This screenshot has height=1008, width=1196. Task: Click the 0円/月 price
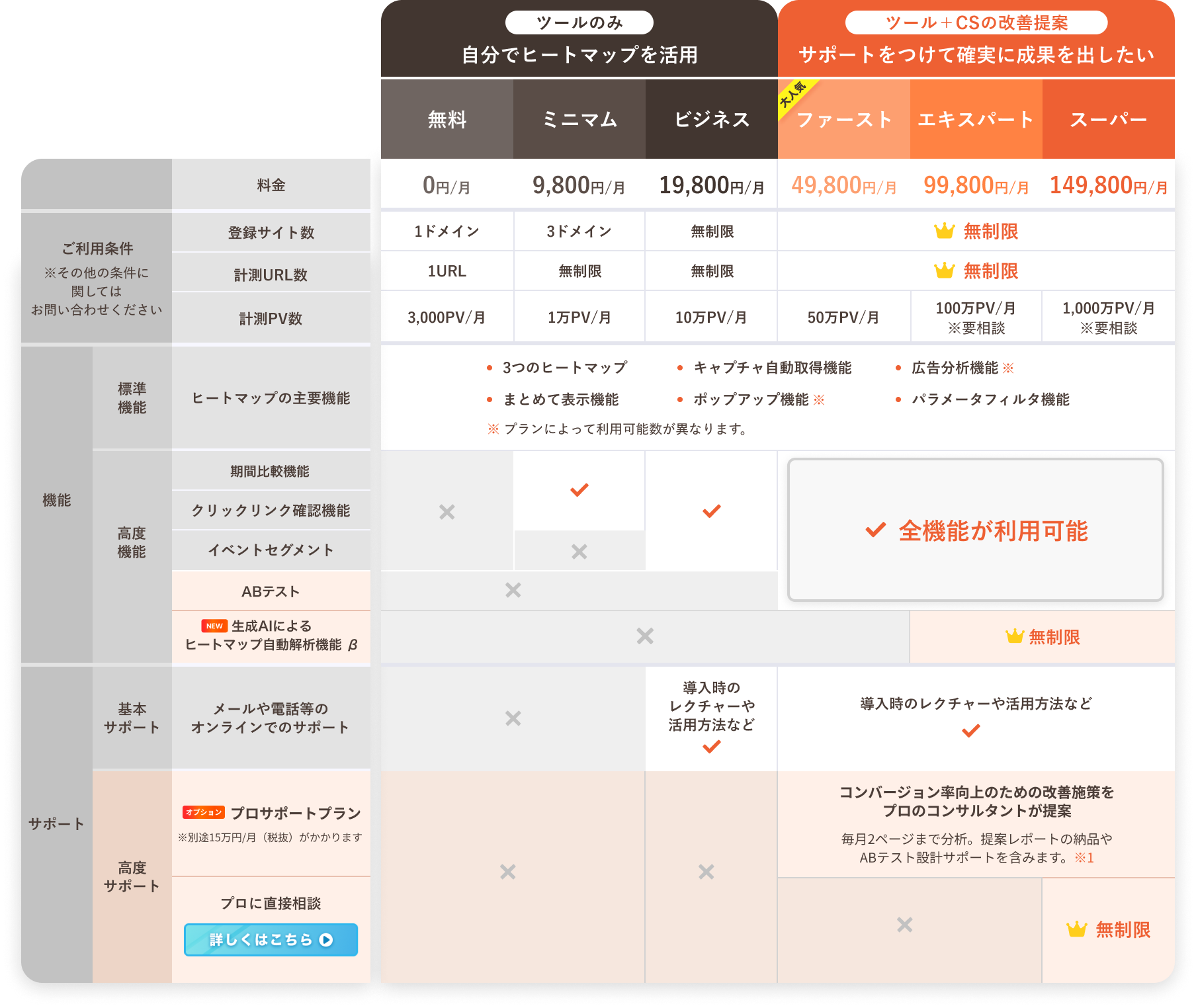[447, 185]
